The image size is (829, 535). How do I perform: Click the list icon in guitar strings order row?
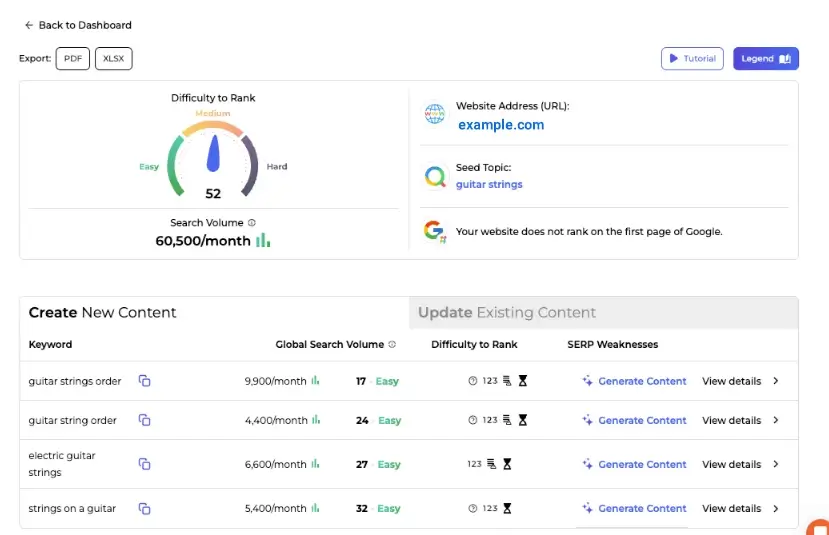507,381
